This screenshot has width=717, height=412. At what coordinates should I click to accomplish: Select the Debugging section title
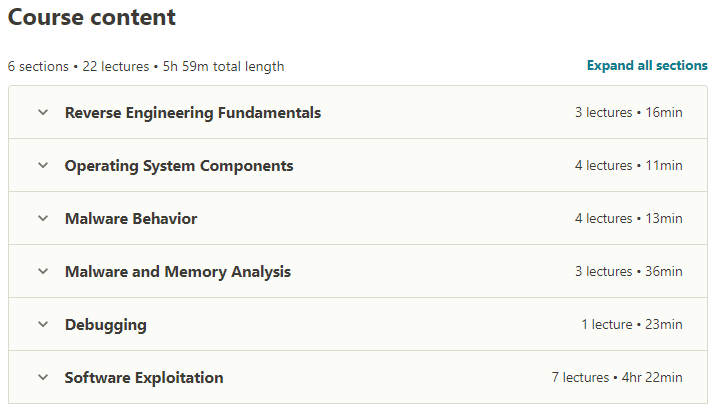(106, 325)
